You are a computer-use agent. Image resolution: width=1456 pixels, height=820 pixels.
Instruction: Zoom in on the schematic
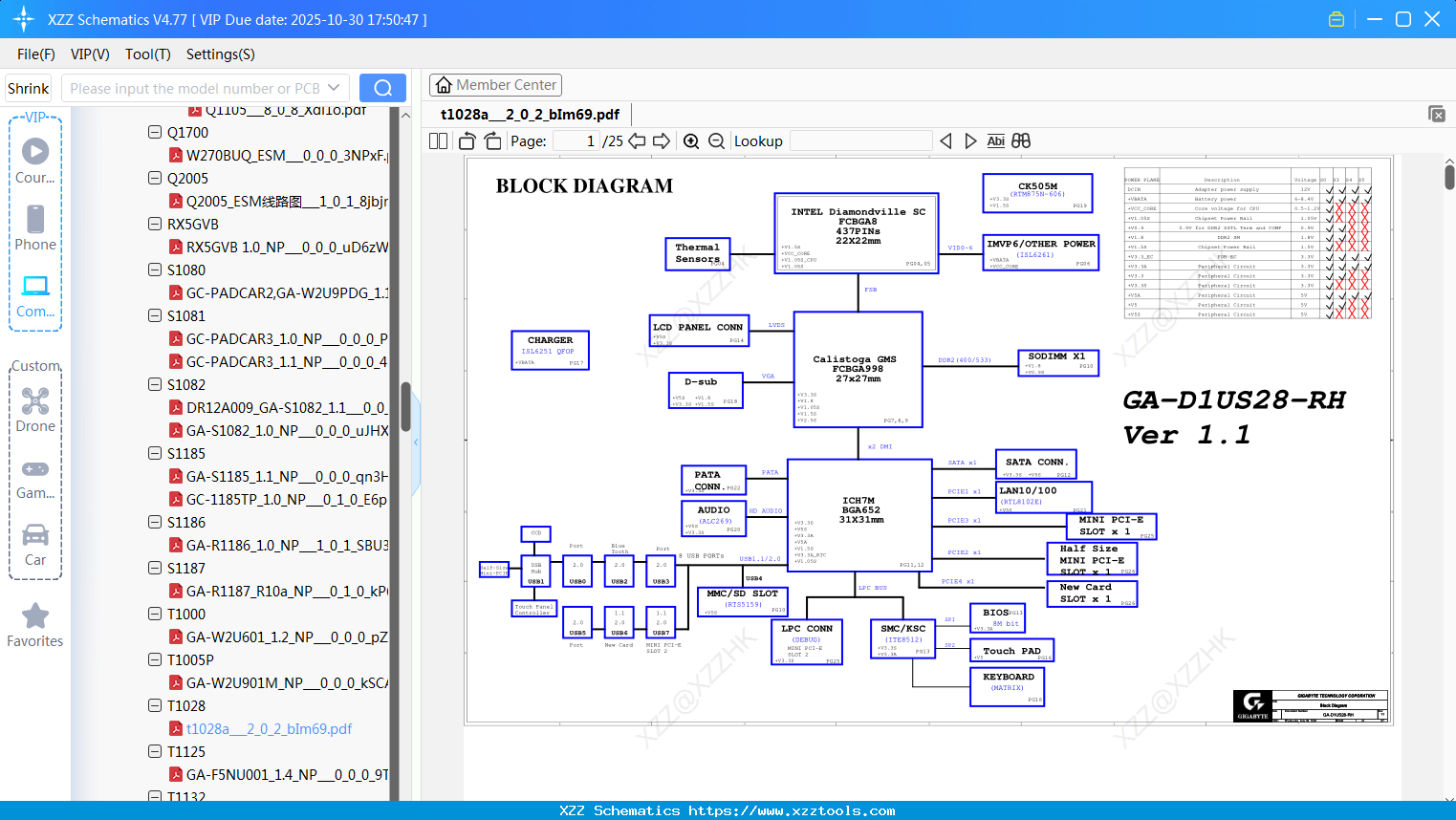click(x=691, y=140)
